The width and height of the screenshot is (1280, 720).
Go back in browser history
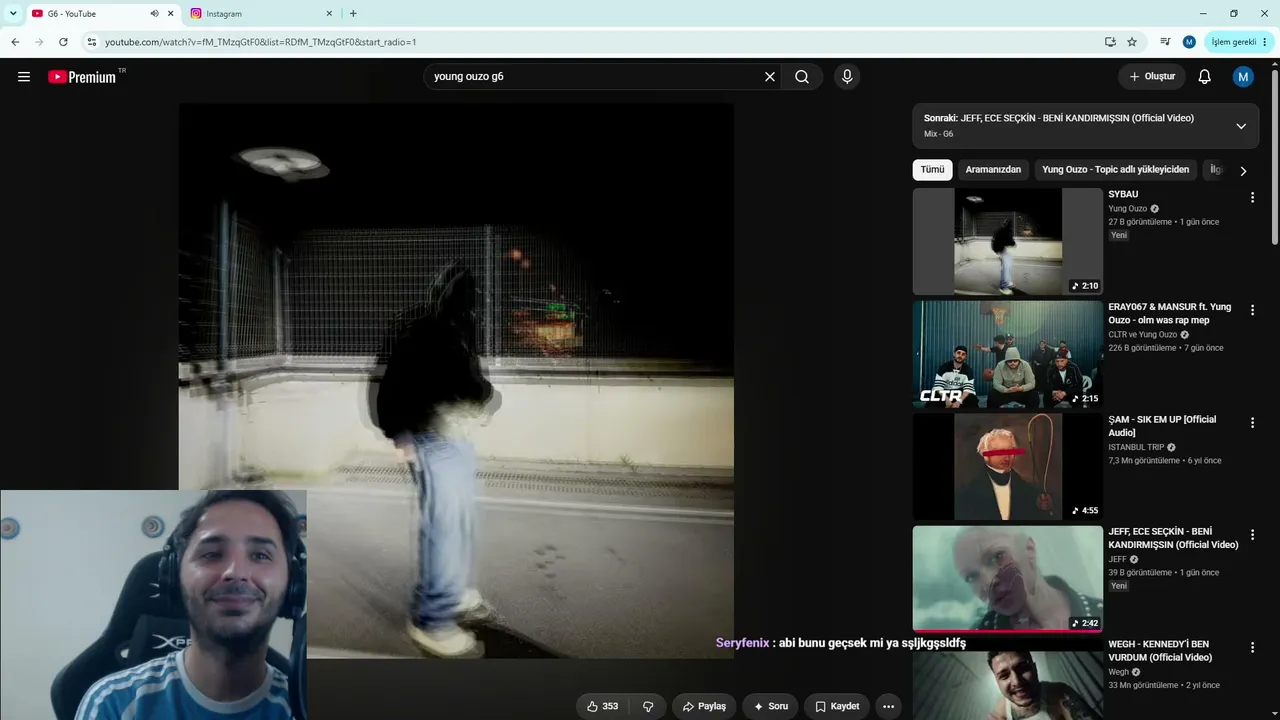coord(15,42)
